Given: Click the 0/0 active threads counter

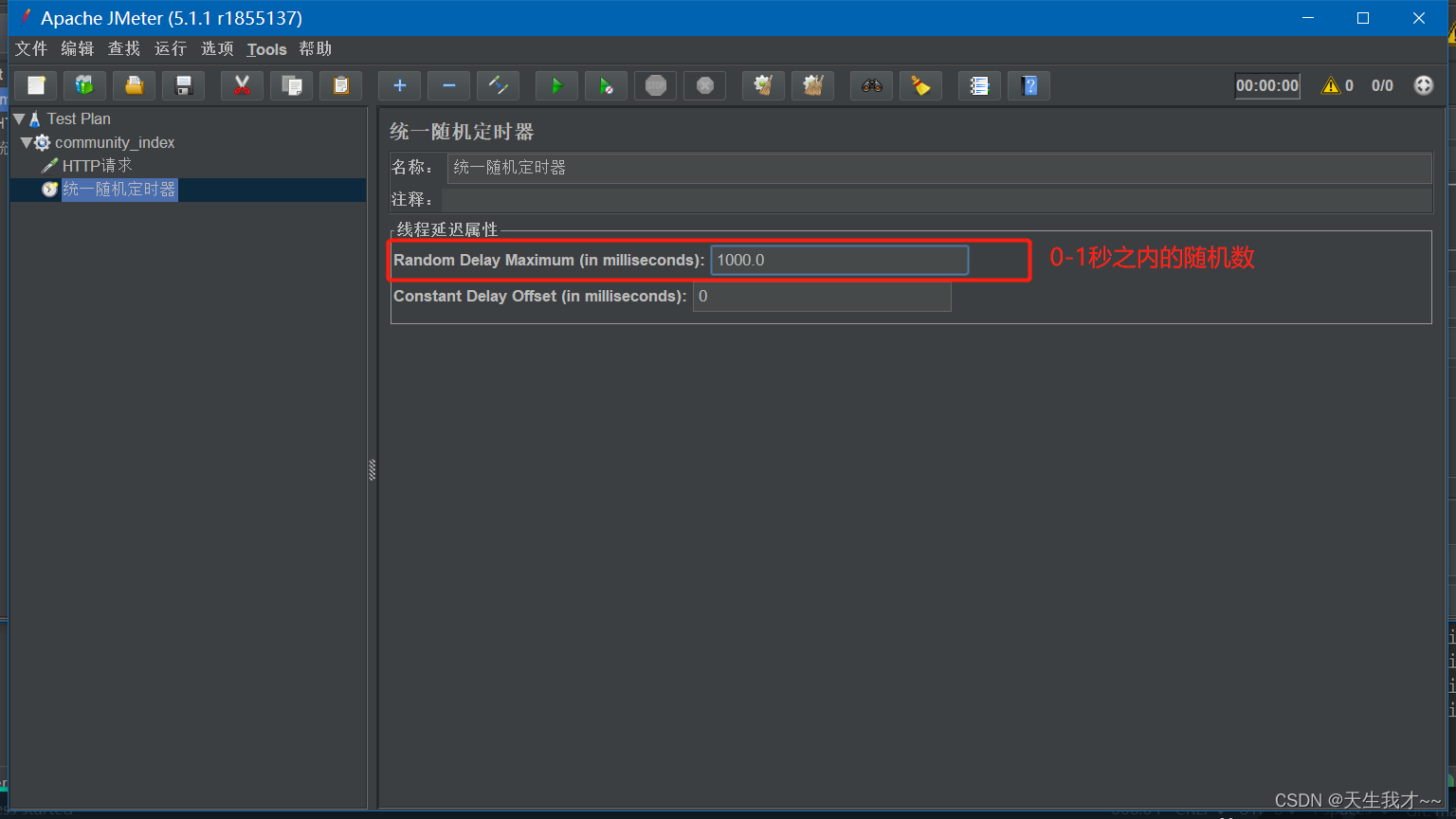Looking at the screenshot, I should point(1382,85).
